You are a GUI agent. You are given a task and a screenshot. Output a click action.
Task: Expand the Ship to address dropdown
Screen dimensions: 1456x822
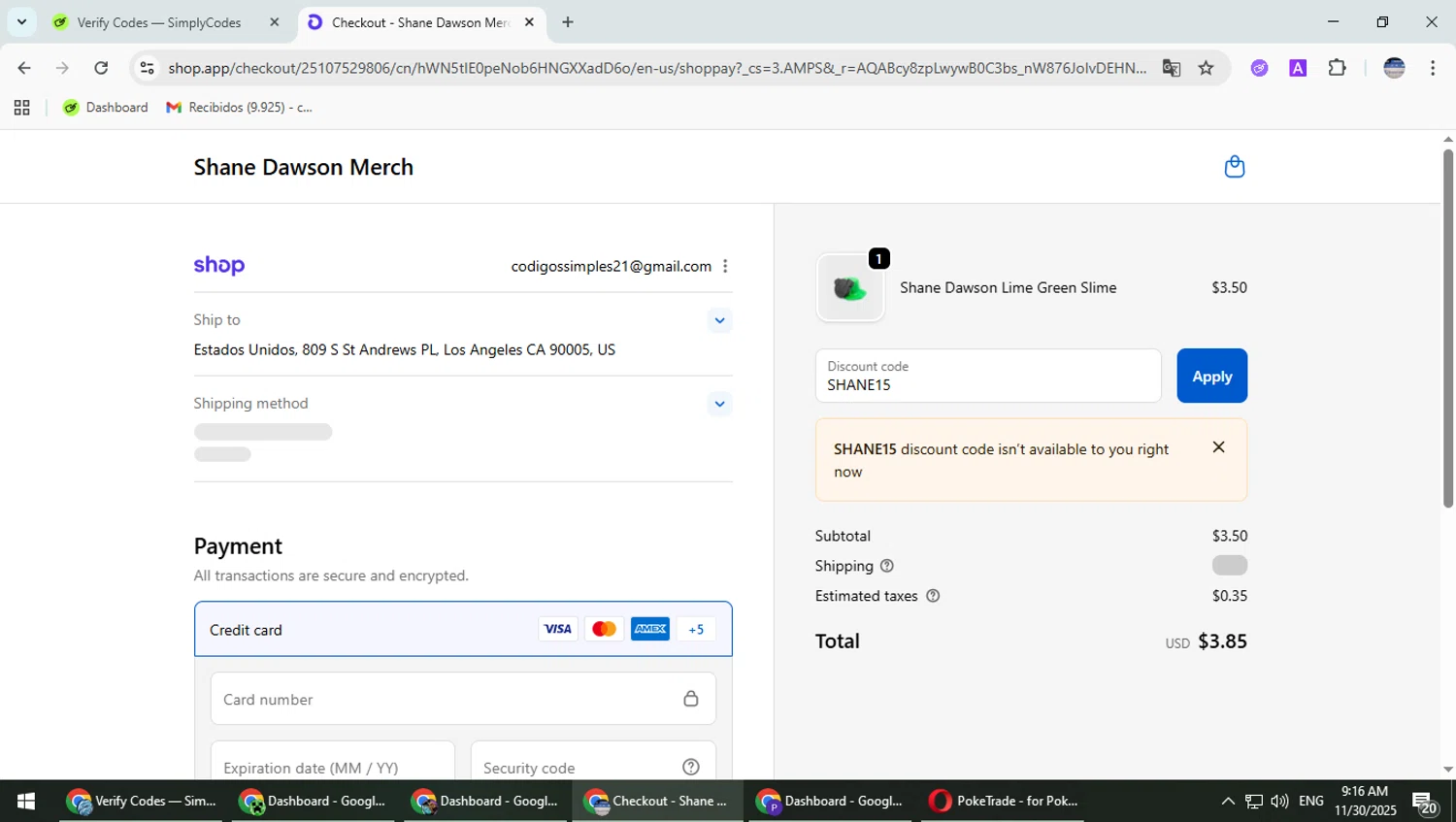(x=719, y=320)
